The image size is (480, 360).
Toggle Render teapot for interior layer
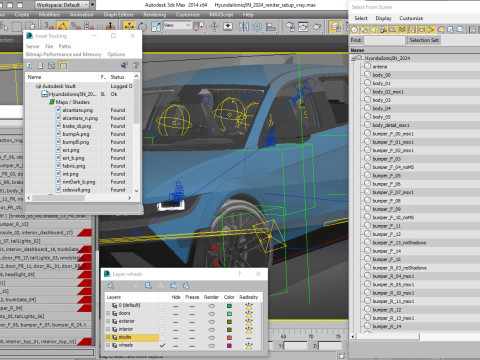point(211,330)
